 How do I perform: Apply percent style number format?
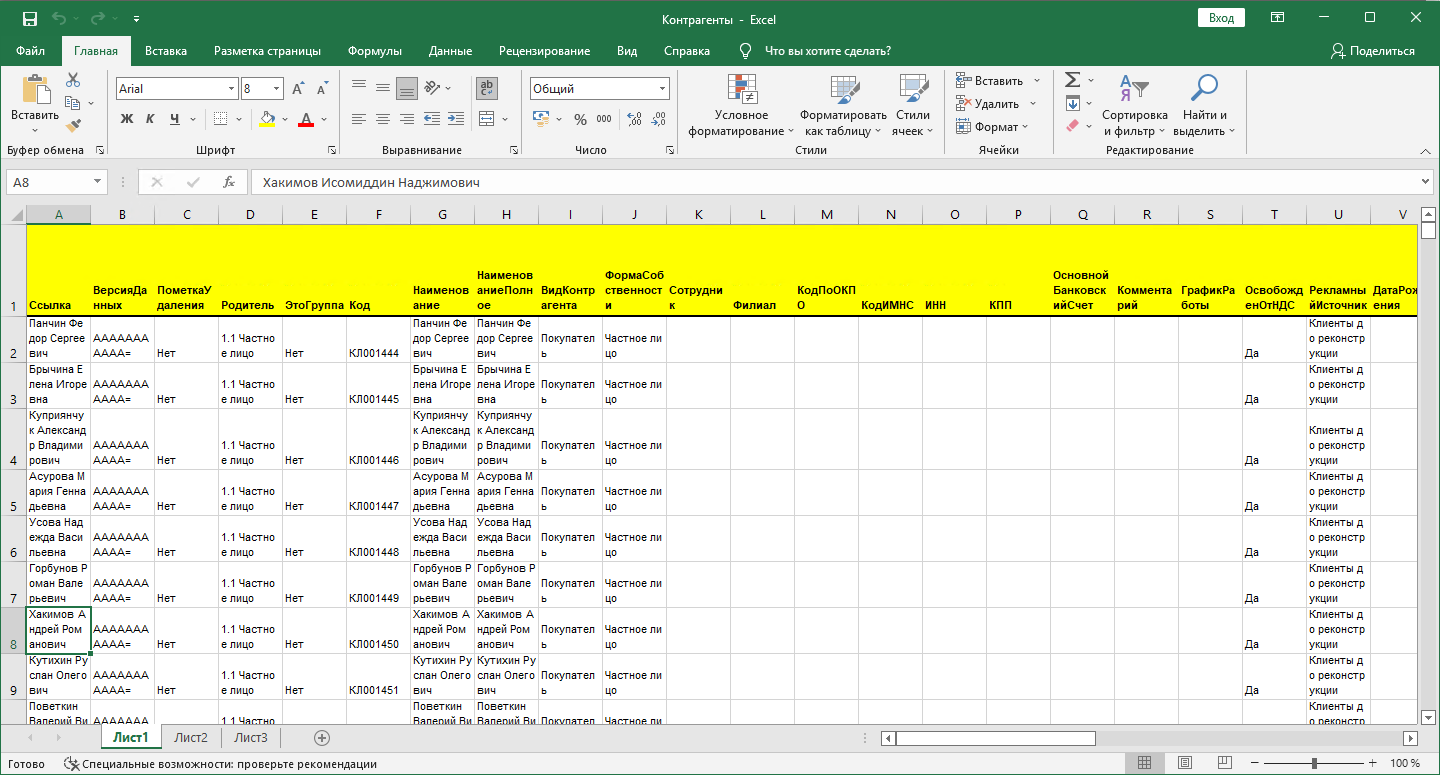pos(580,119)
